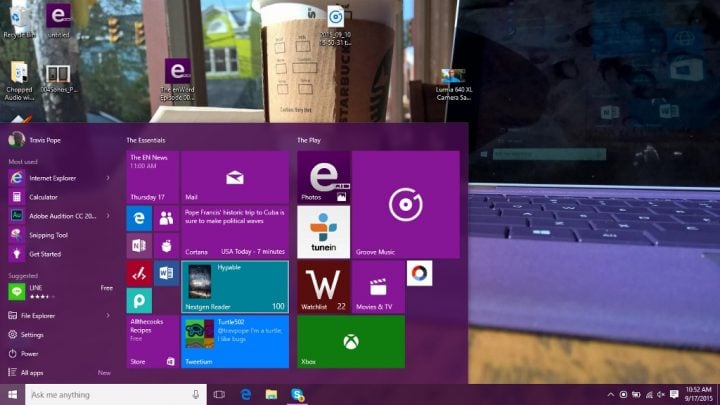Select the 004Sones_P desktop file
The height and width of the screenshot is (405, 720).
click(x=58, y=79)
